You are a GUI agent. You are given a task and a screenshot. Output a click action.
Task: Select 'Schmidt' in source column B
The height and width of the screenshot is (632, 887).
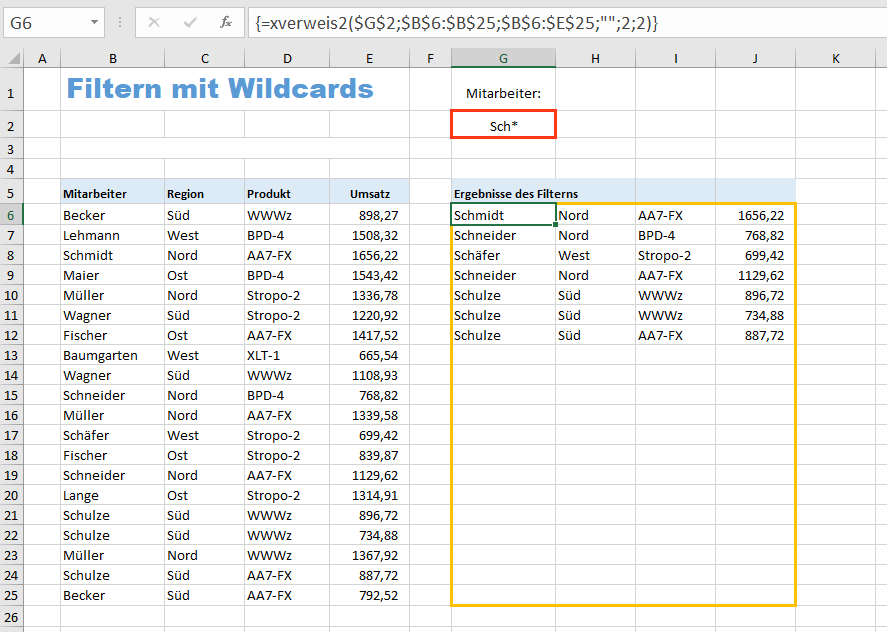pyautogui.click(x=113, y=256)
